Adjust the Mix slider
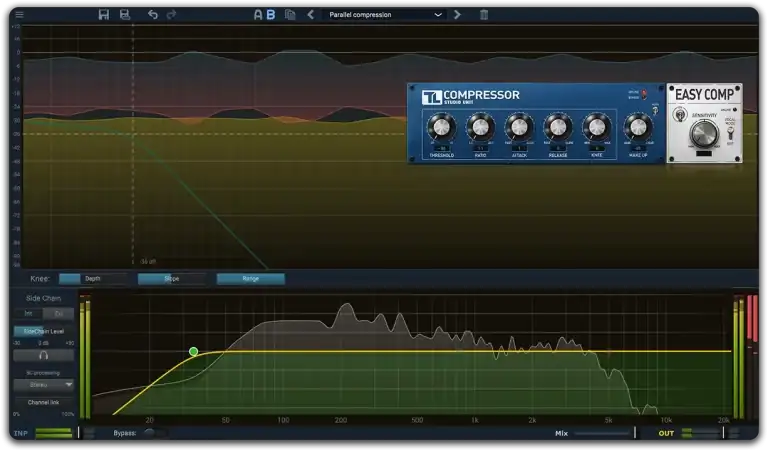Image resolution: width=768 pixels, height=451 pixels. (605, 433)
